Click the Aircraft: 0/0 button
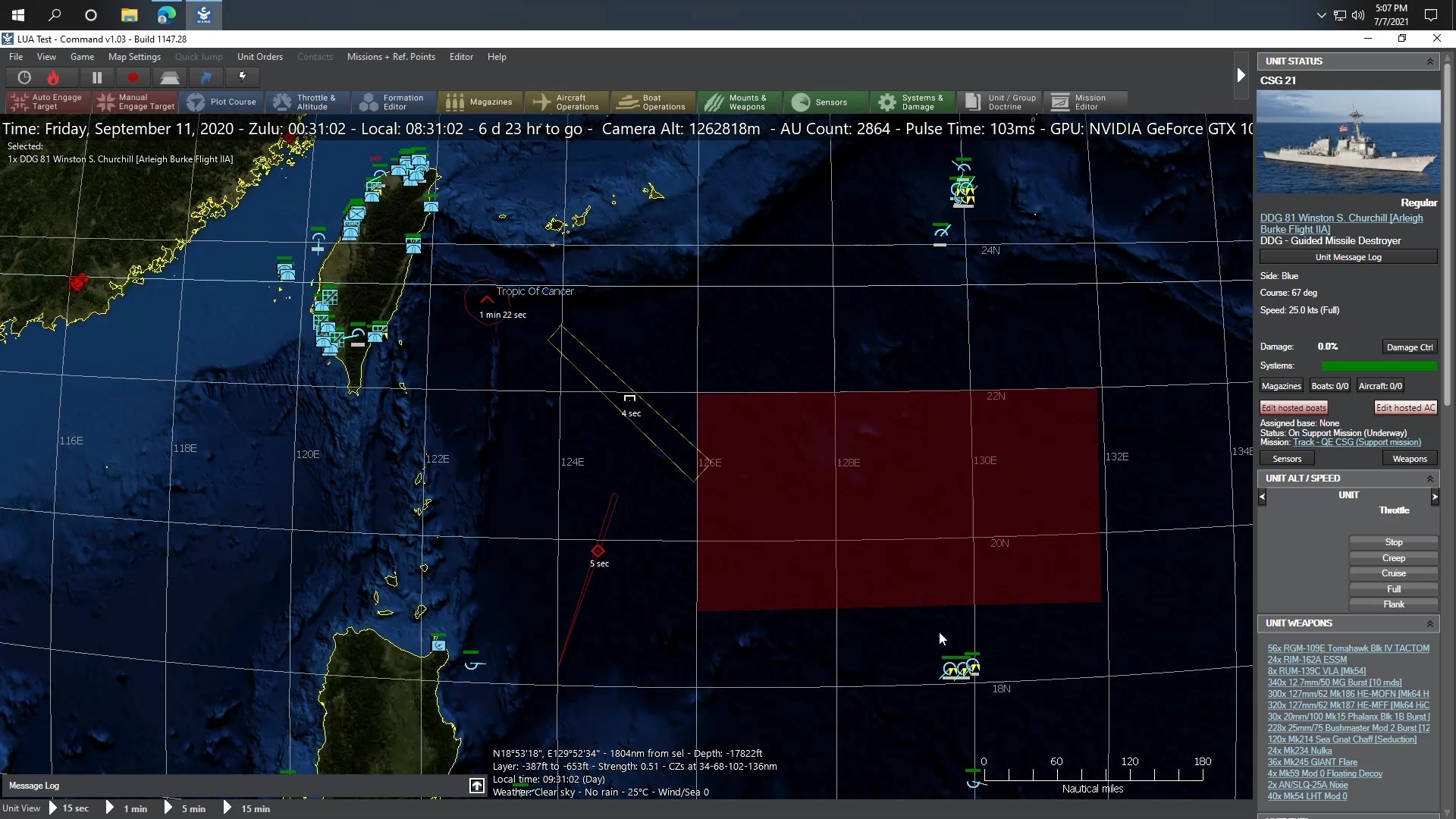The width and height of the screenshot is (1456, 819). pyautogui.click(x=1380, y=386)
